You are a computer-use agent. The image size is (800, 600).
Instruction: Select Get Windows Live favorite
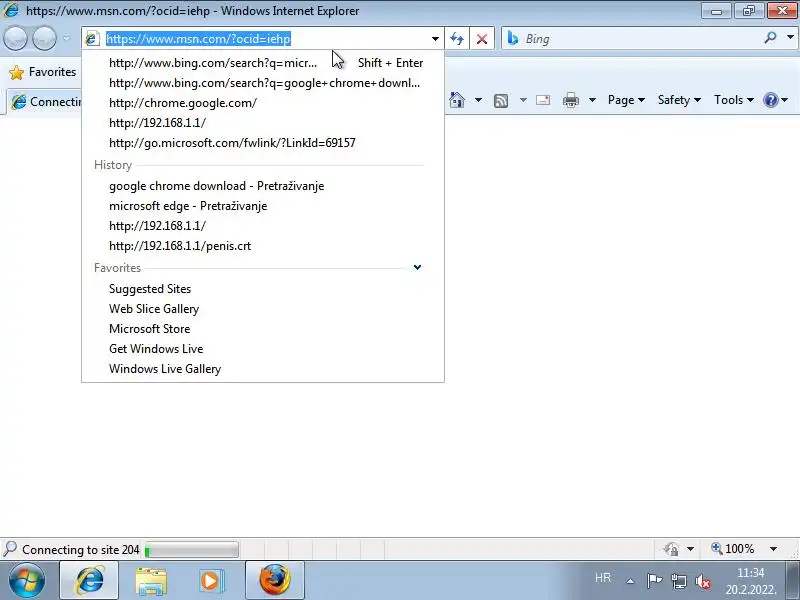tap(263, 348)
